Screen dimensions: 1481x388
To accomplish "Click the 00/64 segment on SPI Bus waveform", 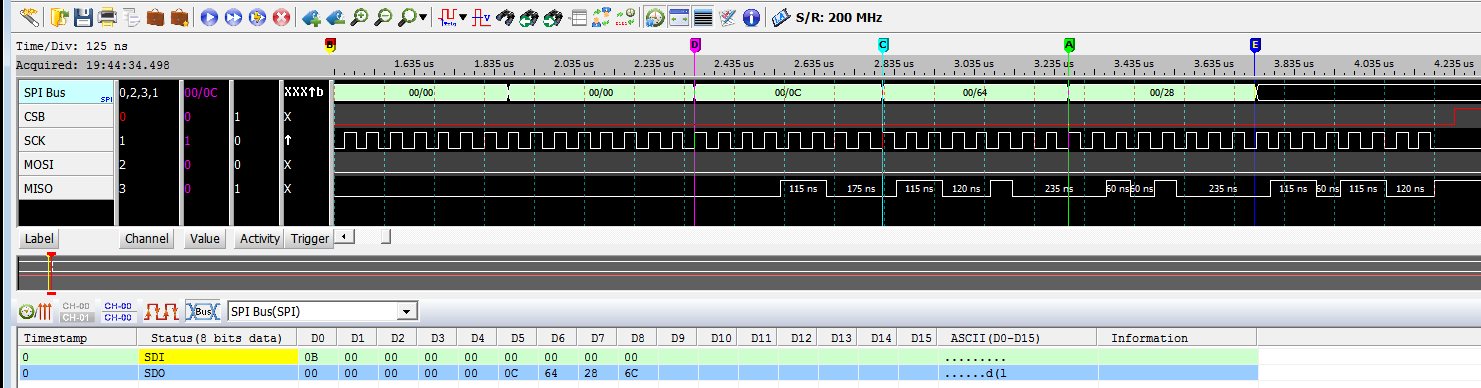I will pyautogui.click(x=975, y=92).
